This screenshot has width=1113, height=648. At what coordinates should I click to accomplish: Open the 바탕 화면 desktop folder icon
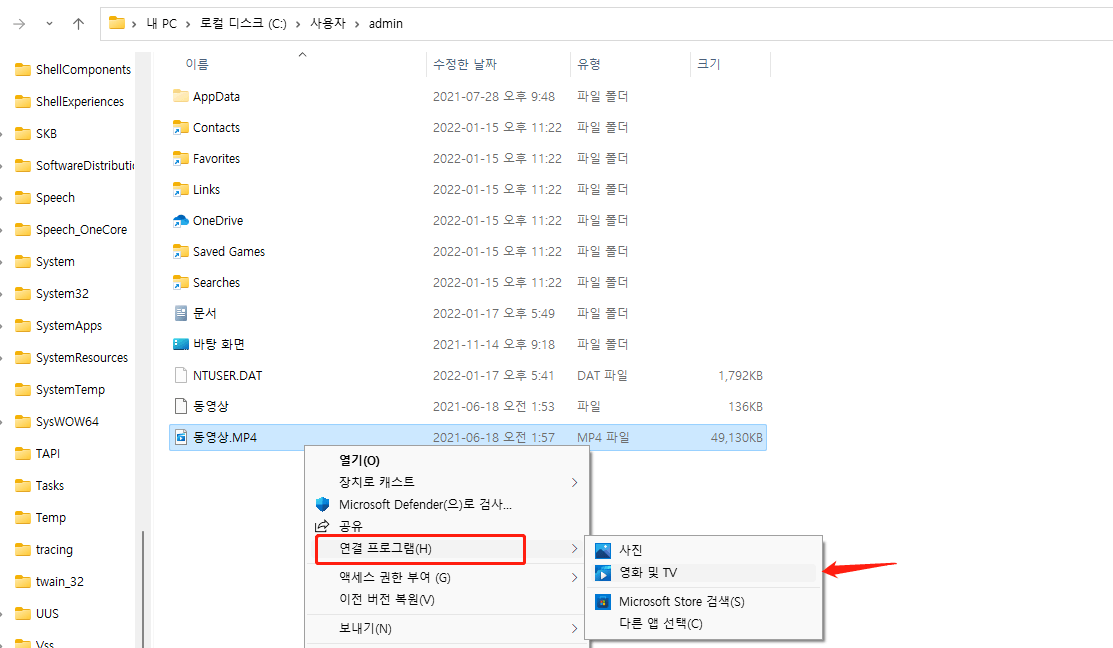pyautogui.click(x=182, y=344)
